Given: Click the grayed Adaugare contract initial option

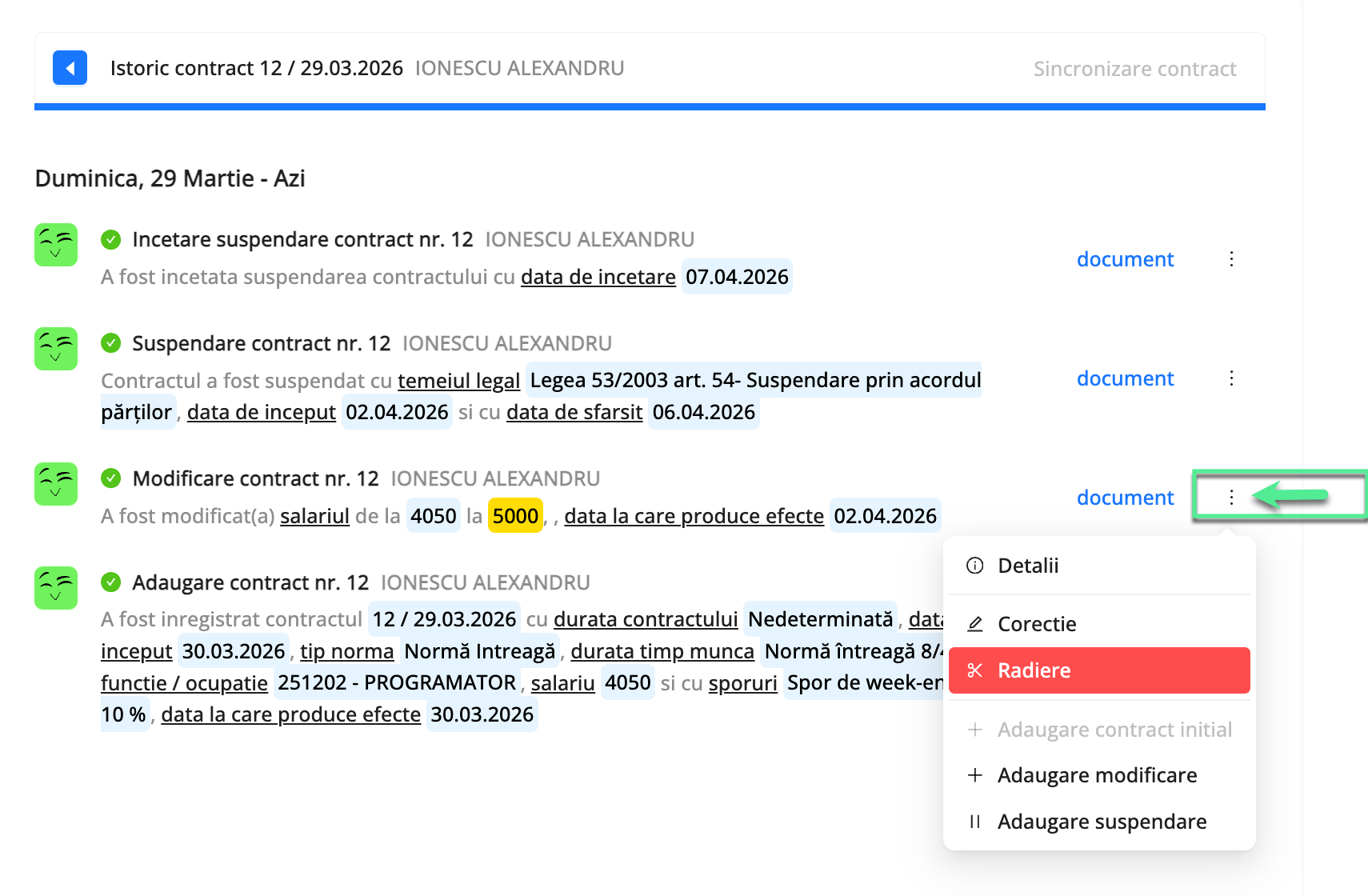Looking at the screenshot, I should pos(1114,730).
